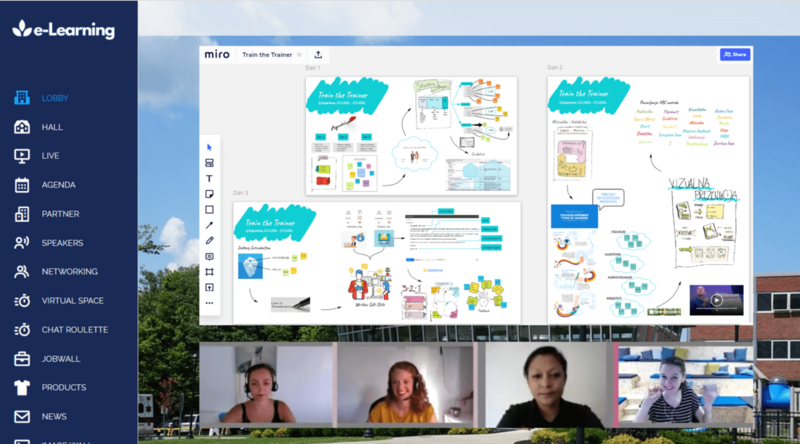Click the Networking people icon

point(21,272)
